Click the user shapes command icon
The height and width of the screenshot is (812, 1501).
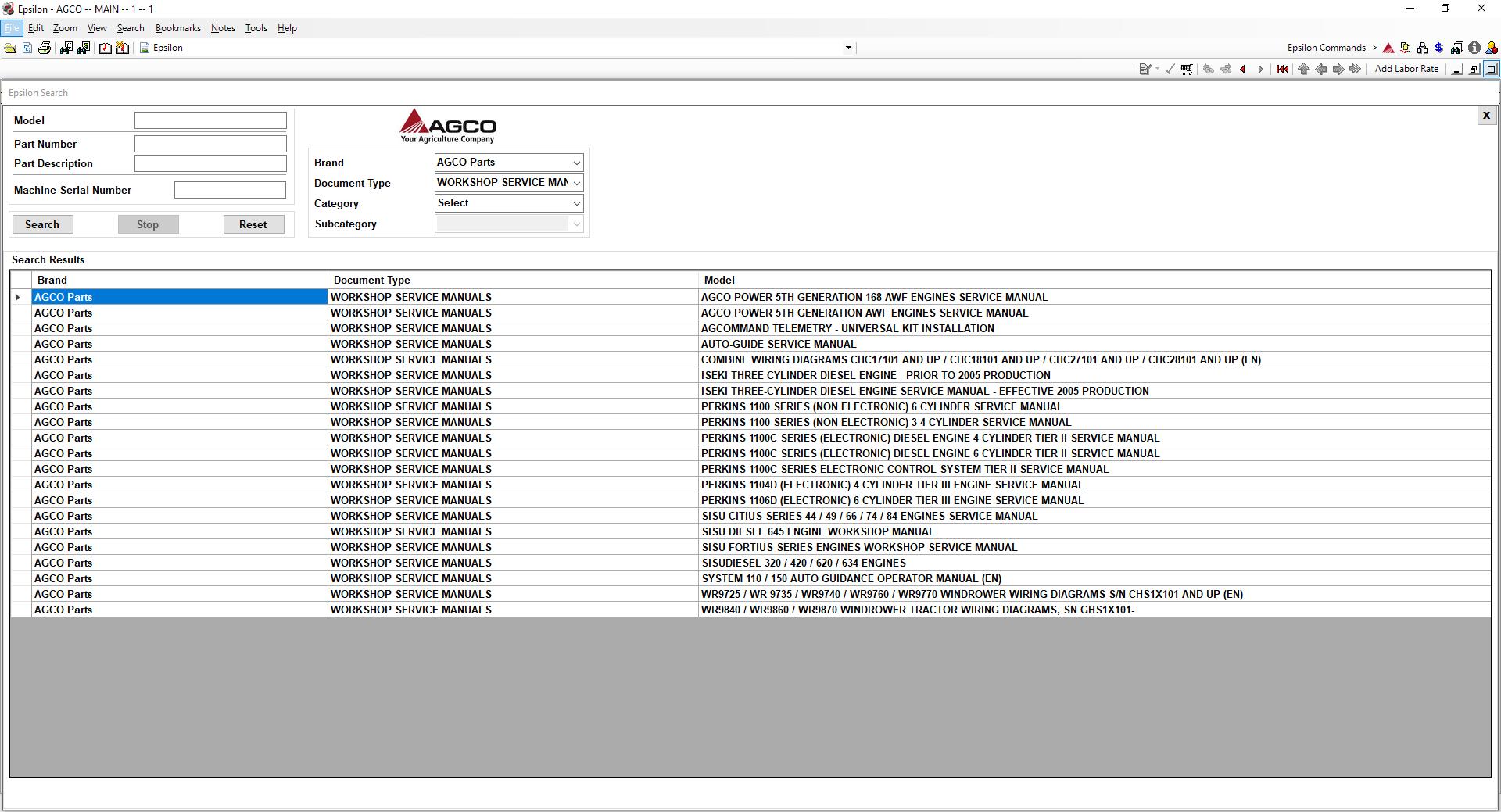tap(1491, 48)
